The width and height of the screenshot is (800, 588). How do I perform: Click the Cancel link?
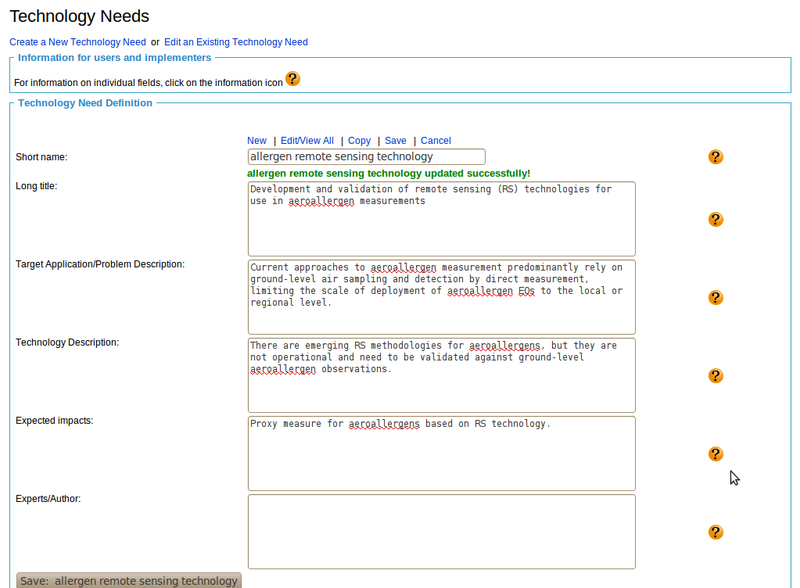click(x=435, y=141)
